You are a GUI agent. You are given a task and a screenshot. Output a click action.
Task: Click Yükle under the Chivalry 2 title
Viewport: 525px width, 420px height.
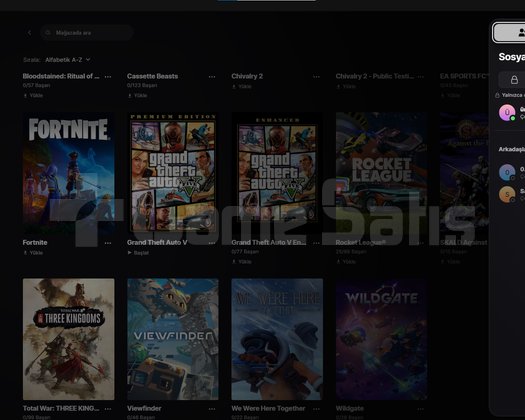(x=242, y=86)
